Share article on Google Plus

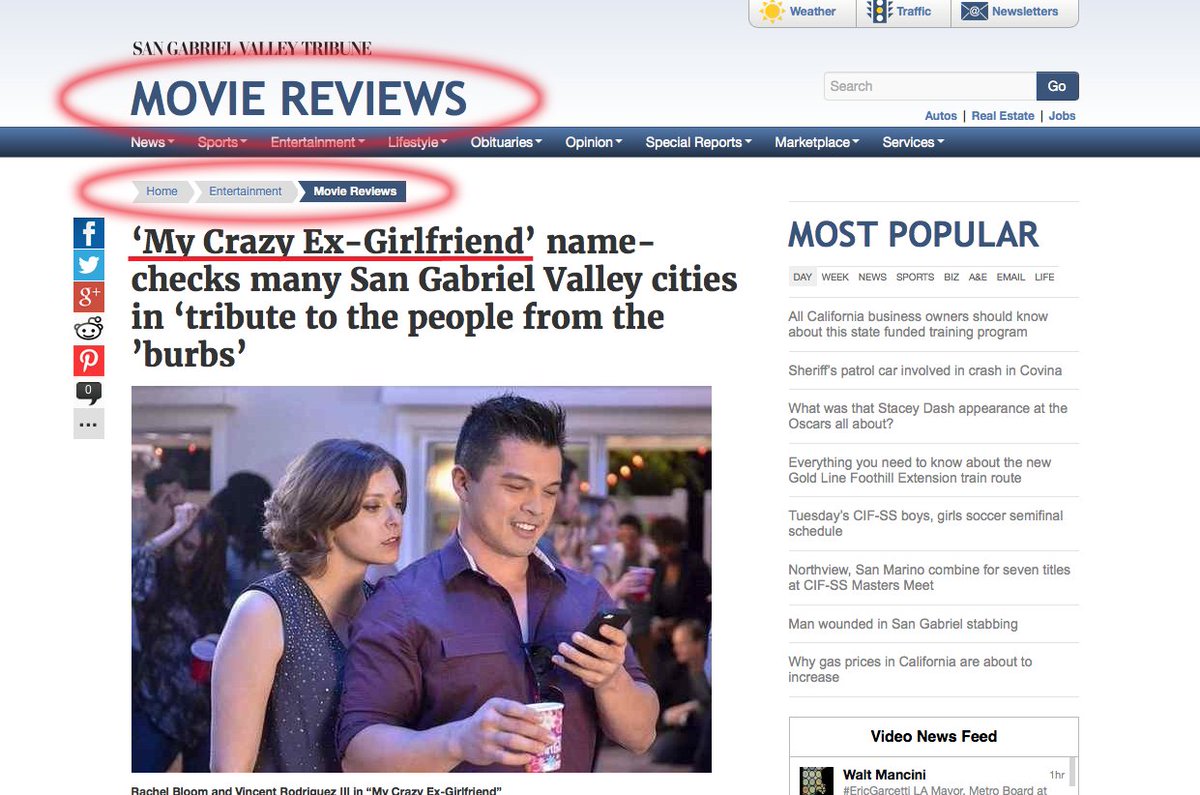(x=89, y=297)
